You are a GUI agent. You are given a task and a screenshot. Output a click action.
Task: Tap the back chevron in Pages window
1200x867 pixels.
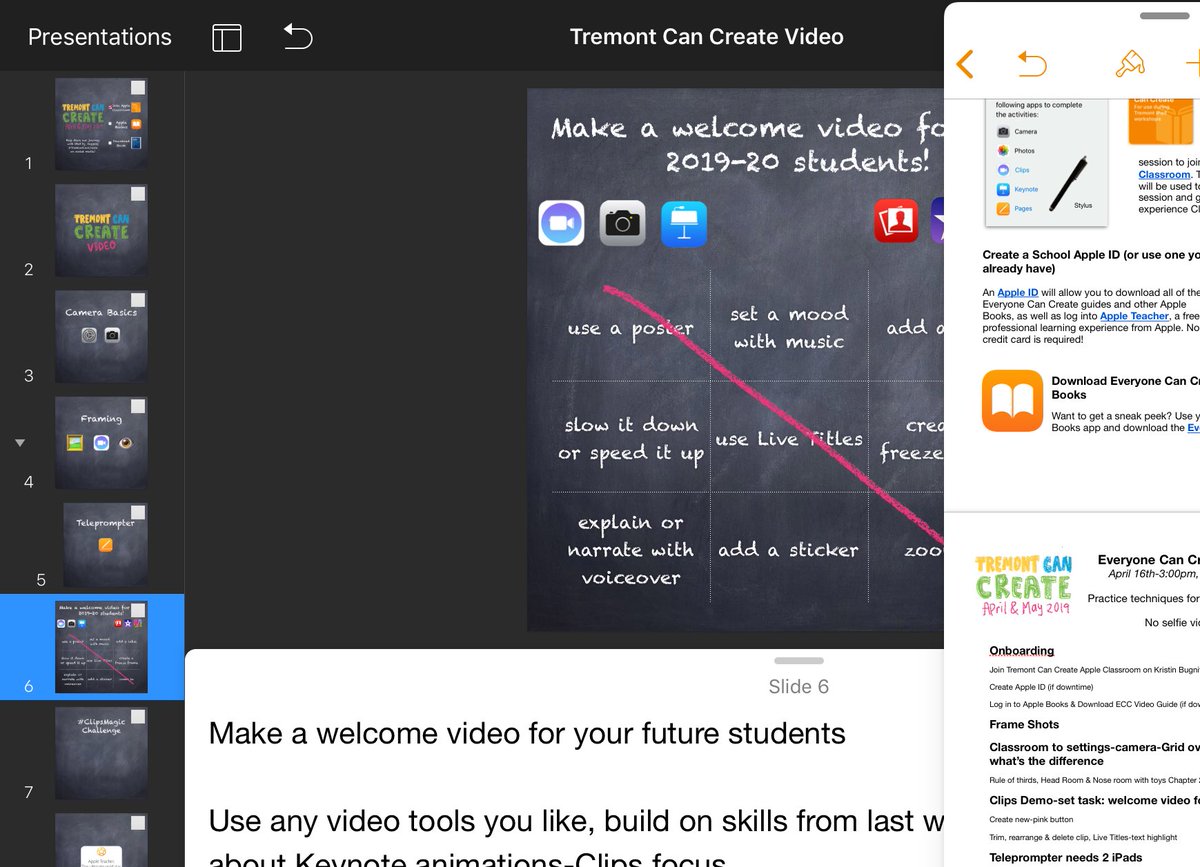pos(964,65)
